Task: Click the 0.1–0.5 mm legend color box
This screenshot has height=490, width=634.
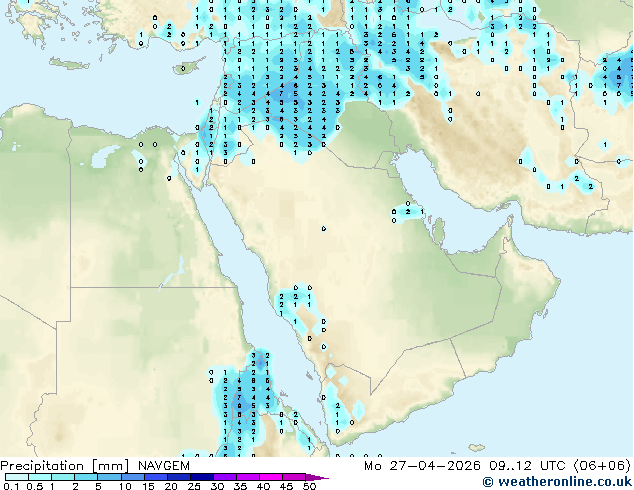Action: tap(17, 477)
